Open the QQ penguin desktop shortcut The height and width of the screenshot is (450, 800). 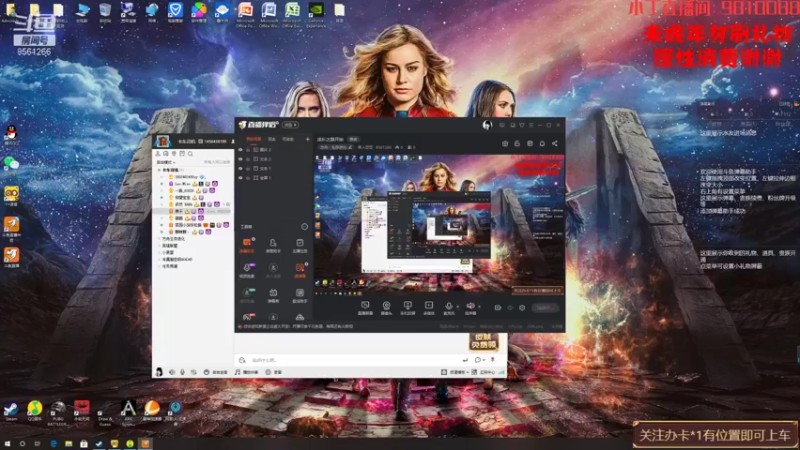coord(11,136)
